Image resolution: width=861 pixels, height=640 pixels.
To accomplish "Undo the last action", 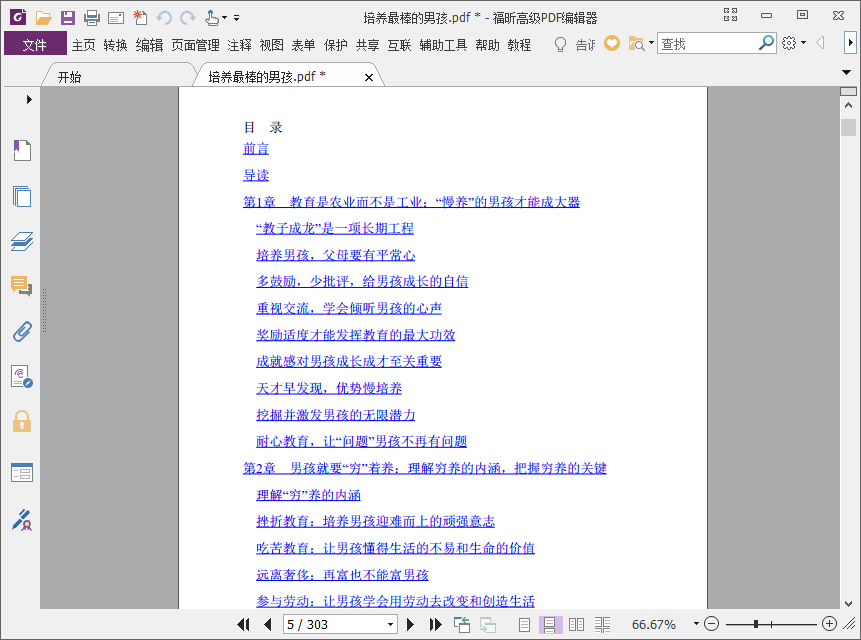I will 164,18.
